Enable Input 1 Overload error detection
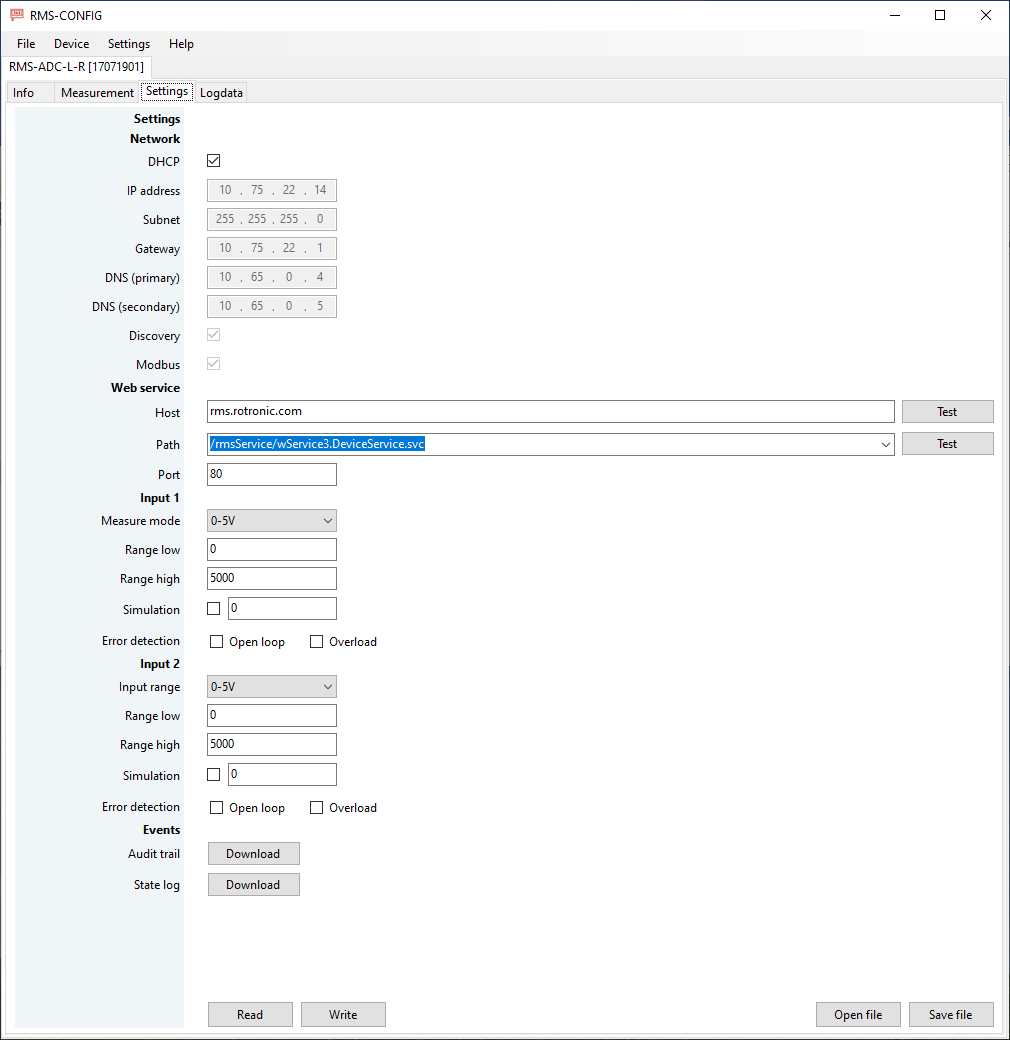The height and width of the screenshot is (1040, 1010). click(316, 641)
